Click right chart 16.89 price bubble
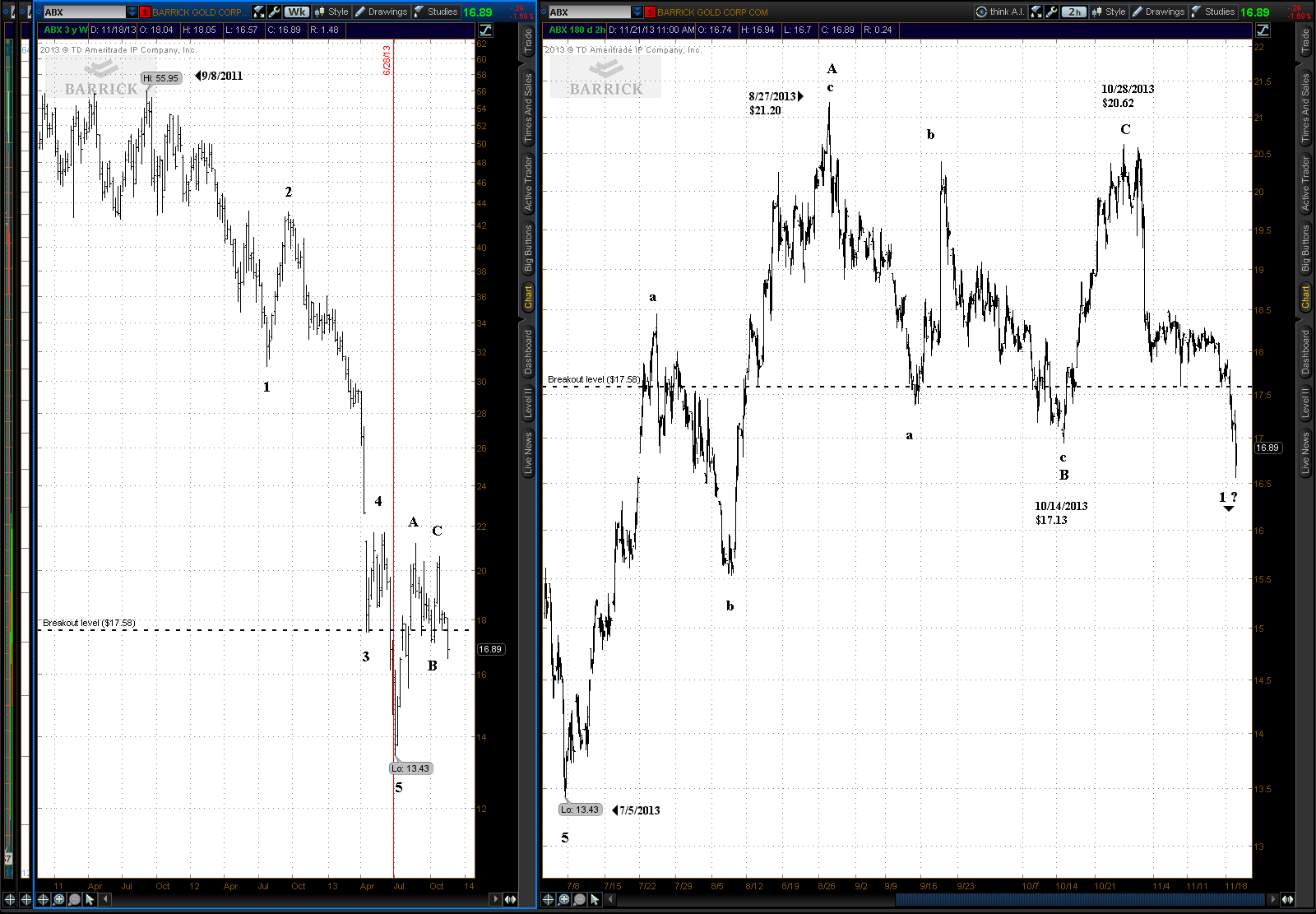This screenshot has width=1316, height=914. tap(1267, 448)
